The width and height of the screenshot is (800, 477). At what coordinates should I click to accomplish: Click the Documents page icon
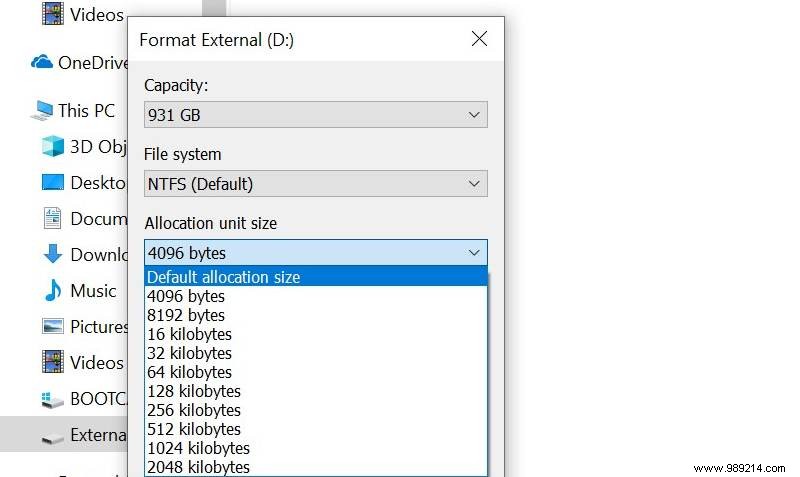(53, 218)
